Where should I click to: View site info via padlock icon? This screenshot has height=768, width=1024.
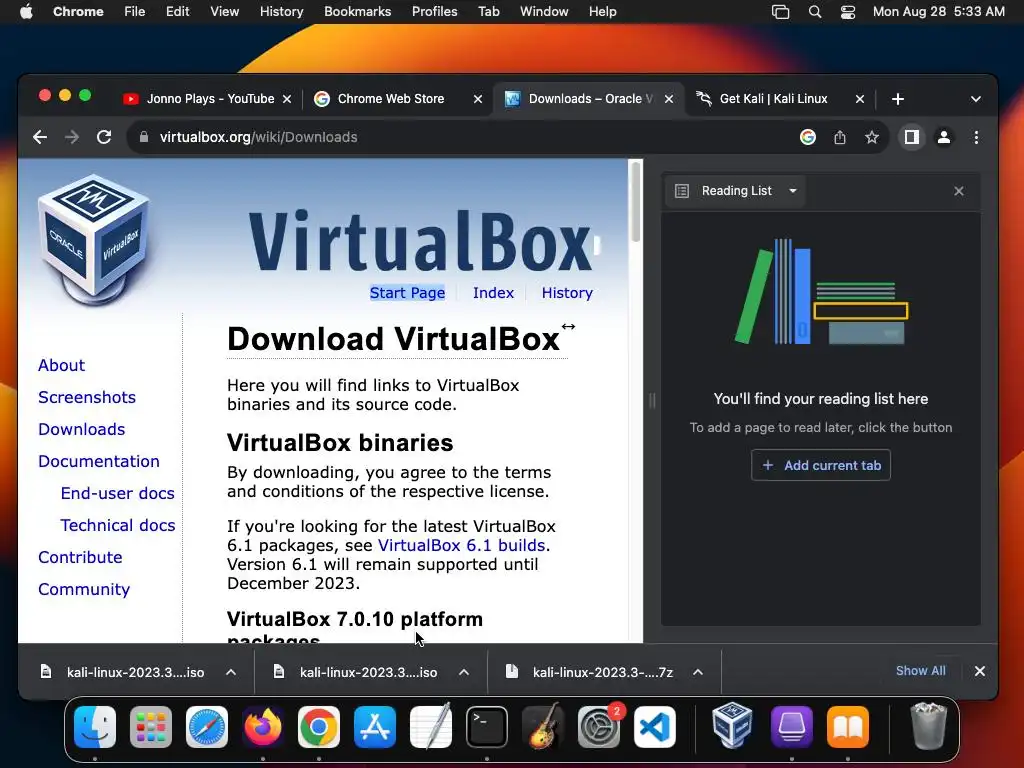[x=144, y=137]
